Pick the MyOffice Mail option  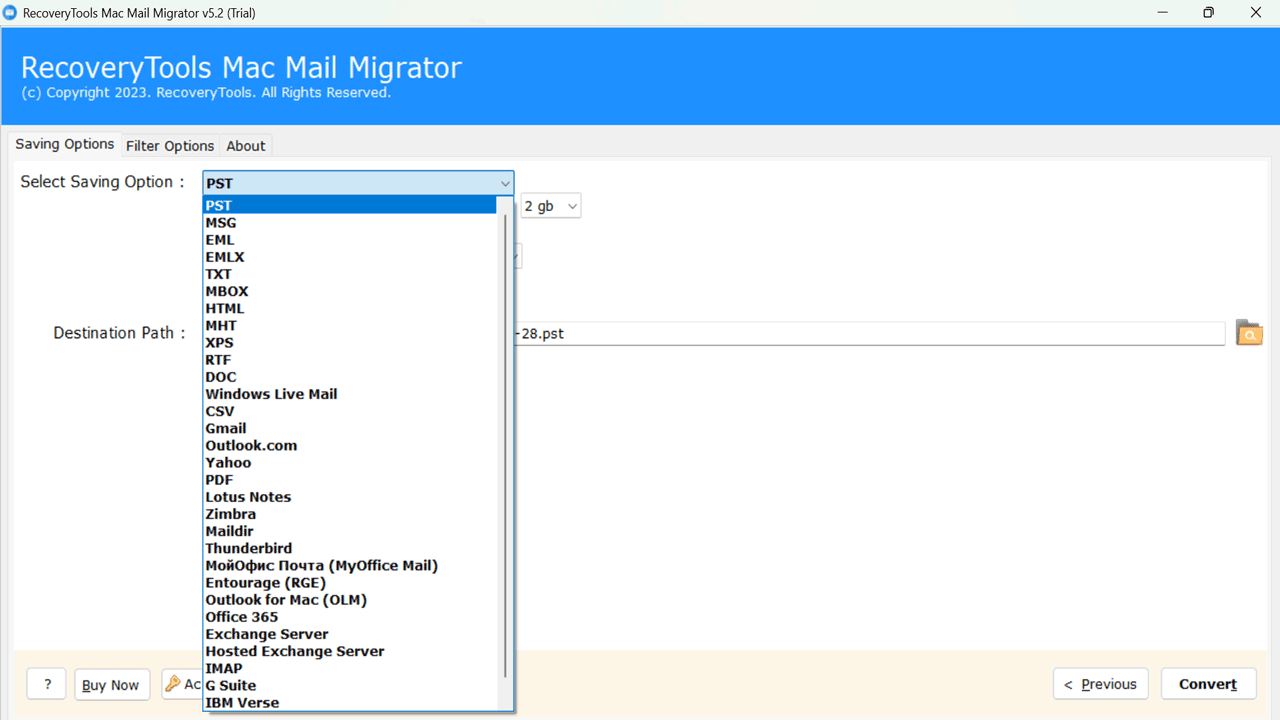click(x=350, y=565)
